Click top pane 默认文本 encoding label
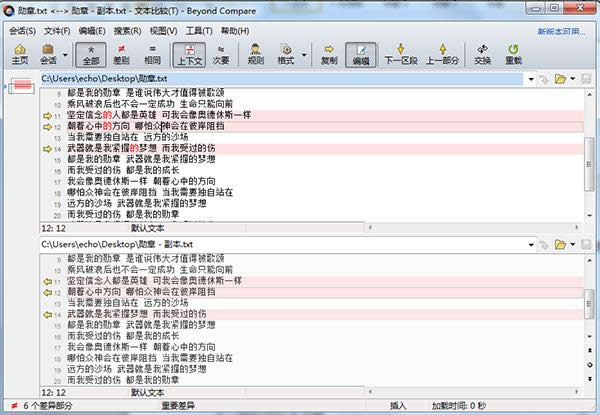The height and width of the screenshot is (415, 600). coord(148,228)
